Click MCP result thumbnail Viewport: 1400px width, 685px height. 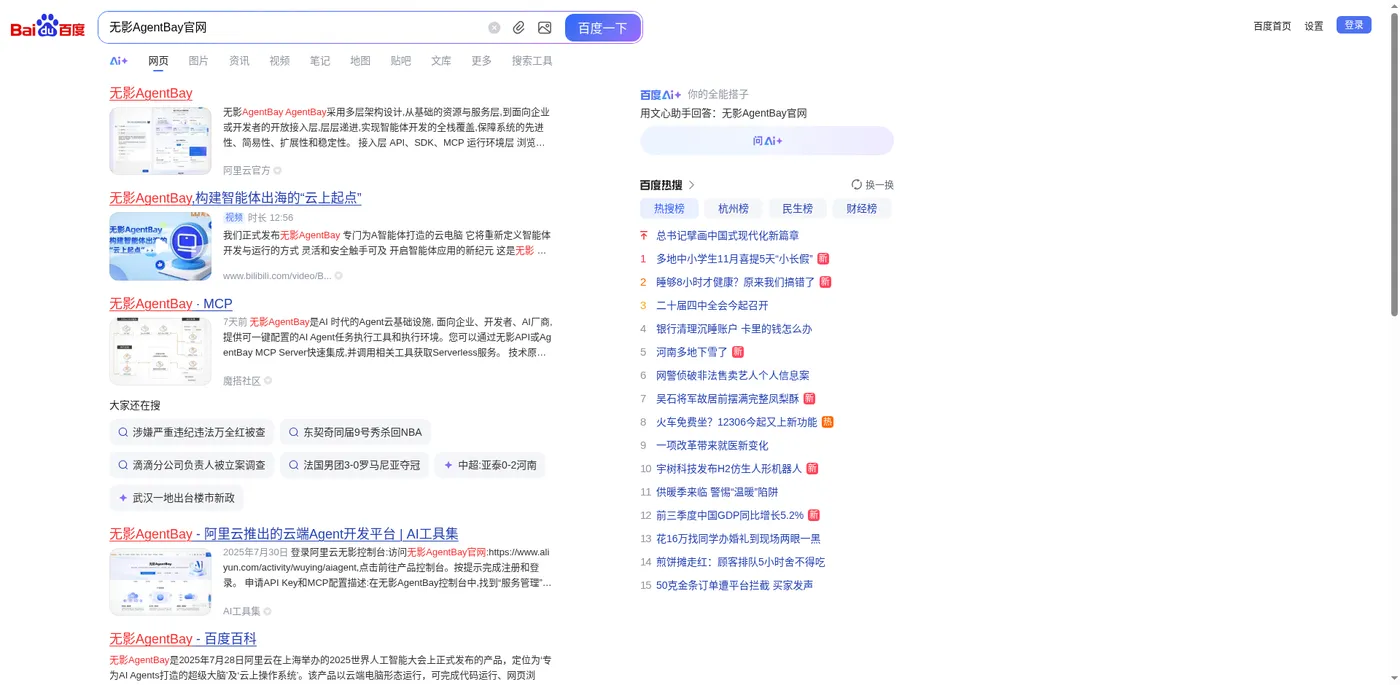point(160,351)
